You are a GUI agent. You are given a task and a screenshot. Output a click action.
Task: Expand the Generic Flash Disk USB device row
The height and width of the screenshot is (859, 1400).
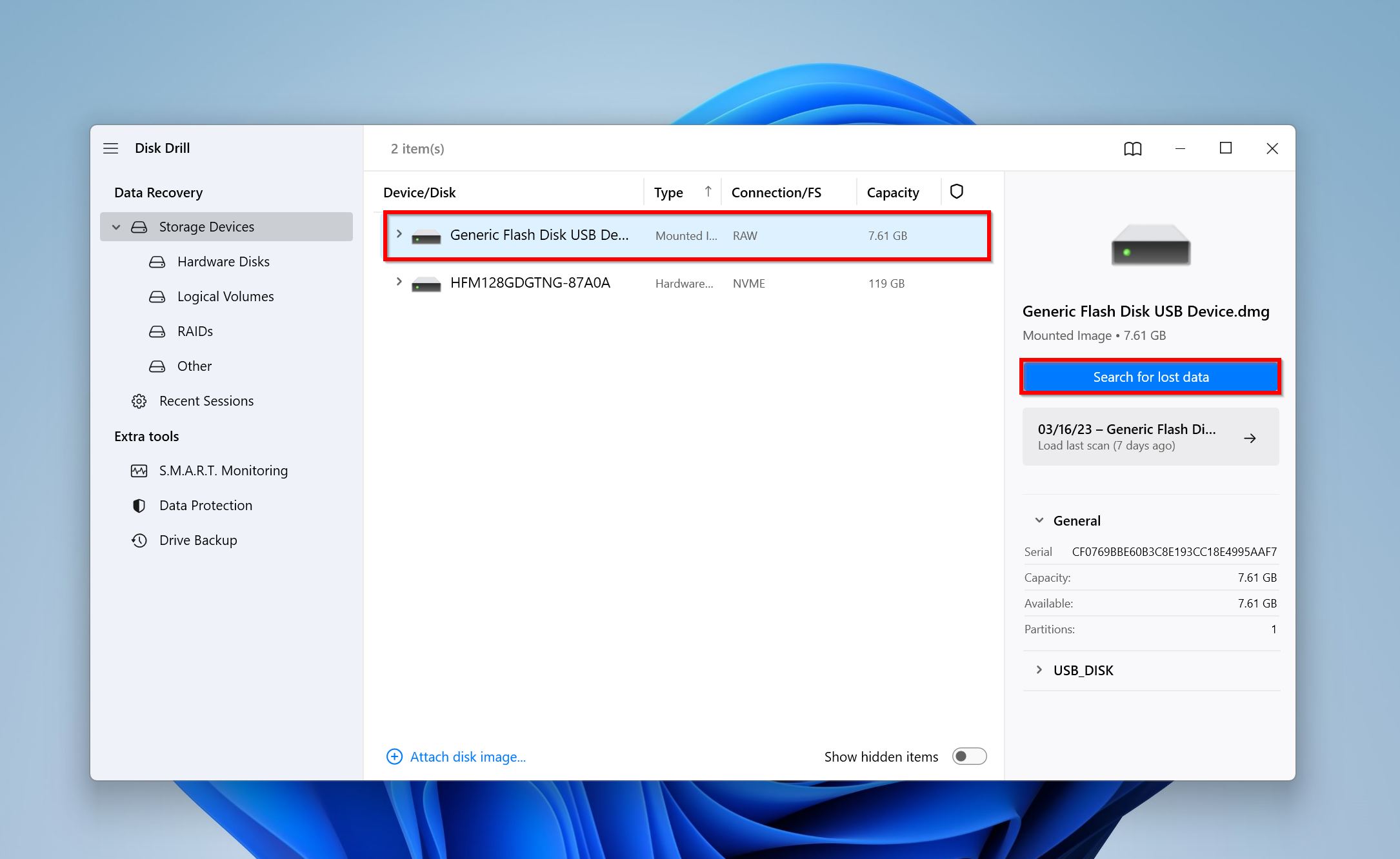tap(398, 235)
